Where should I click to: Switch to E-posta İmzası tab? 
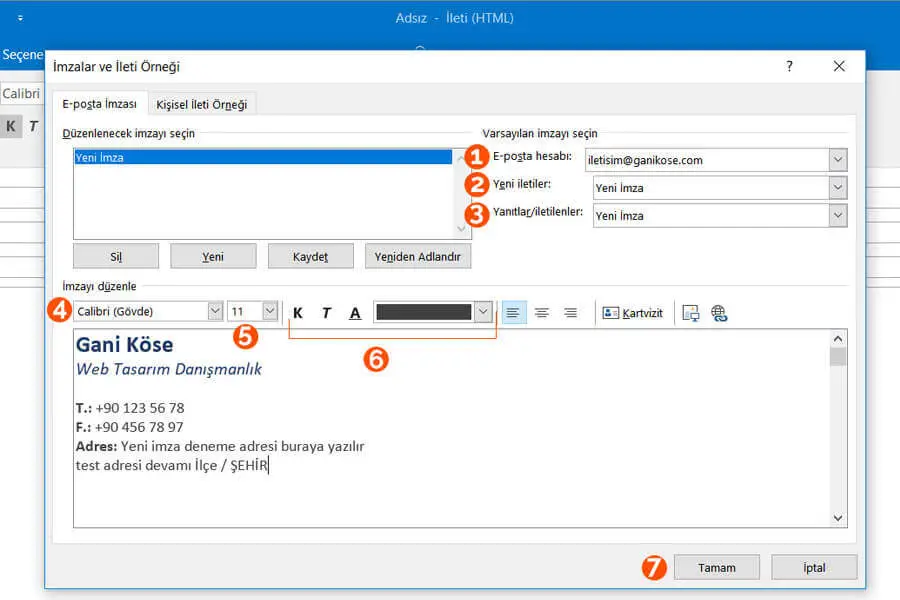pyautogui.click(x=99, y=104)
